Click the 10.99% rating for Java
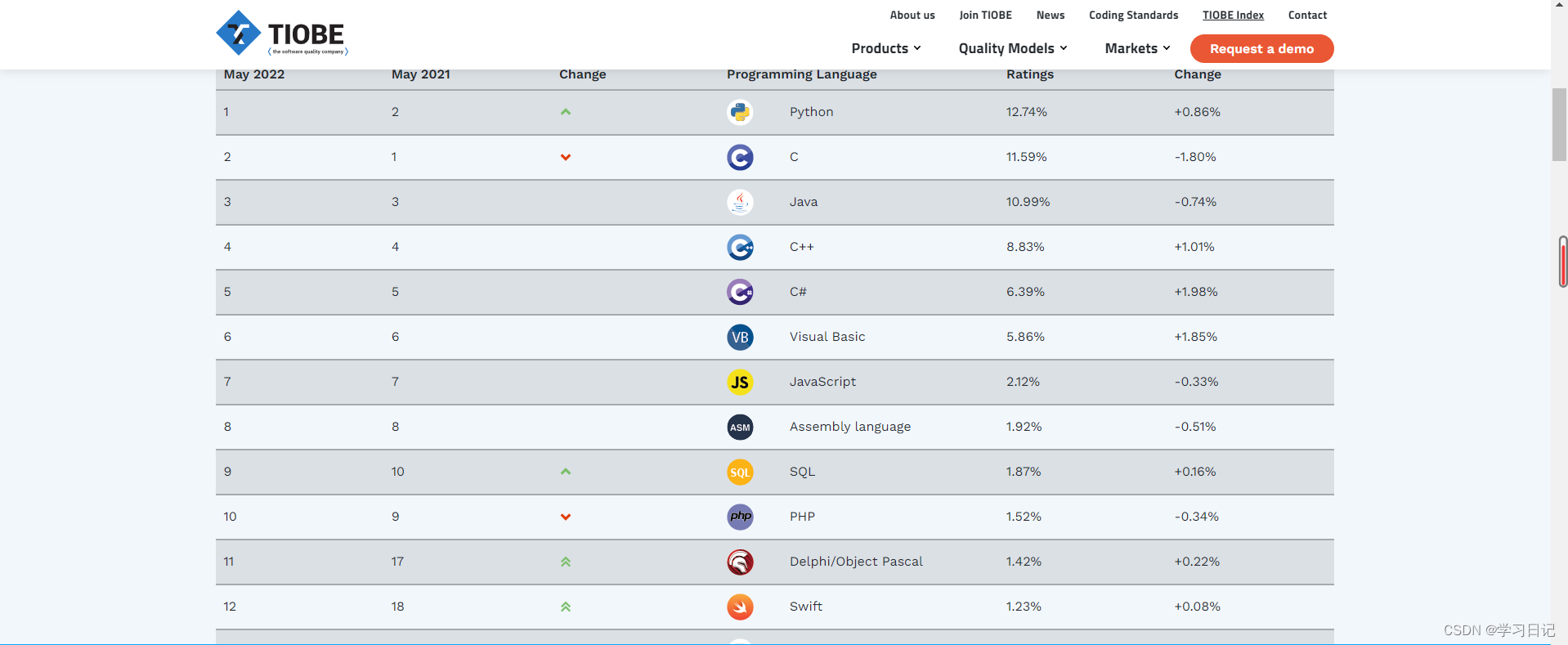1568x645 pixels. coord(1028,202)
